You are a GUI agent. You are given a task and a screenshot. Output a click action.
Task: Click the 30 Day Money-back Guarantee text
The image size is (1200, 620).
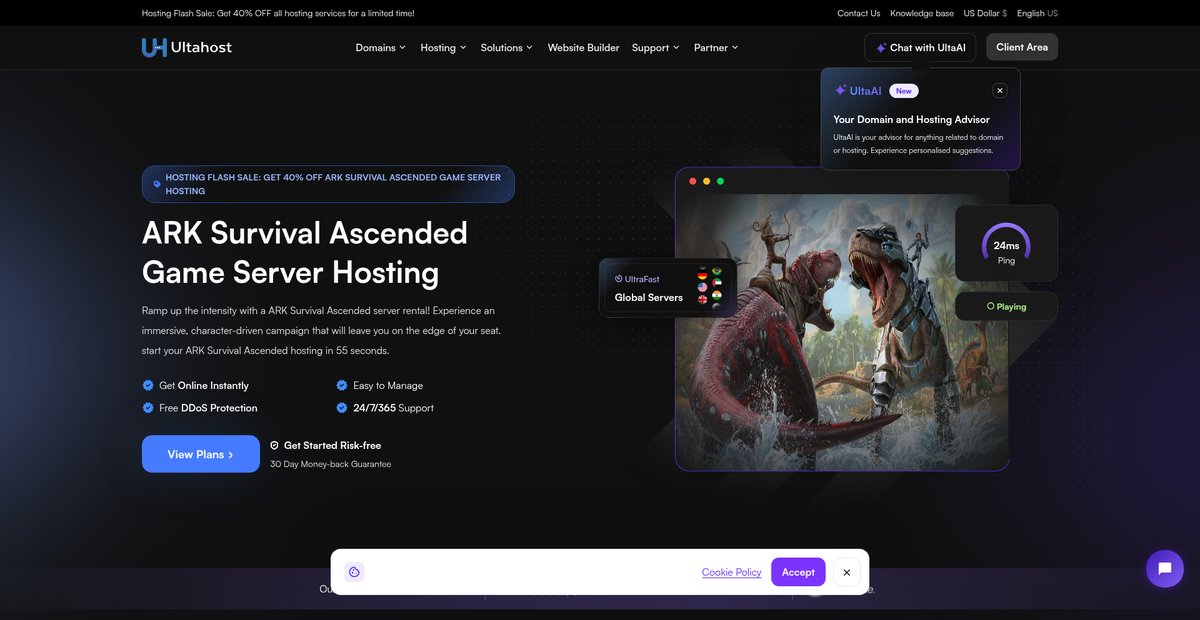(x=331, y=464)
